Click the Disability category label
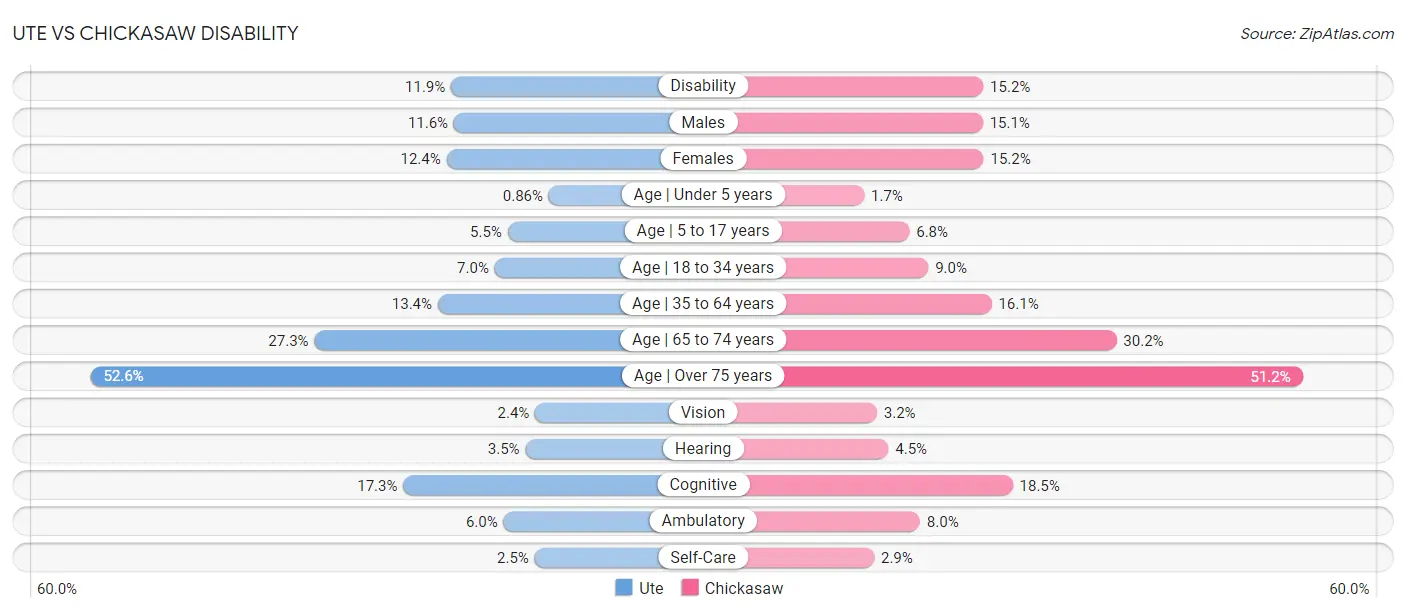The width and height of the screenshot is (1406, 612). coord(703,86)
